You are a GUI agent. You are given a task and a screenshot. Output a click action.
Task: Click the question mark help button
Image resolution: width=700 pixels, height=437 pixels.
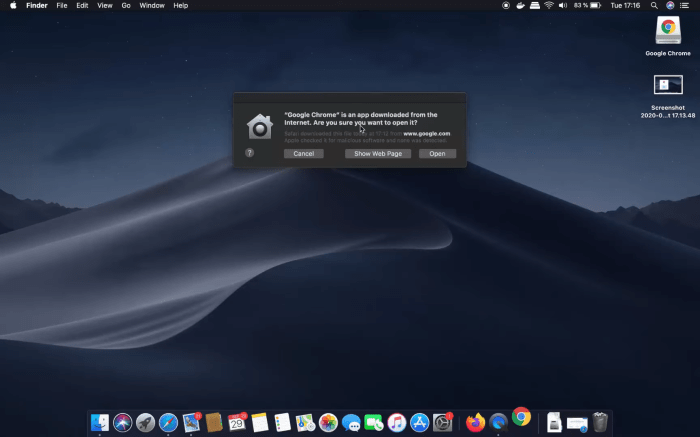click(x=250, y=153)
